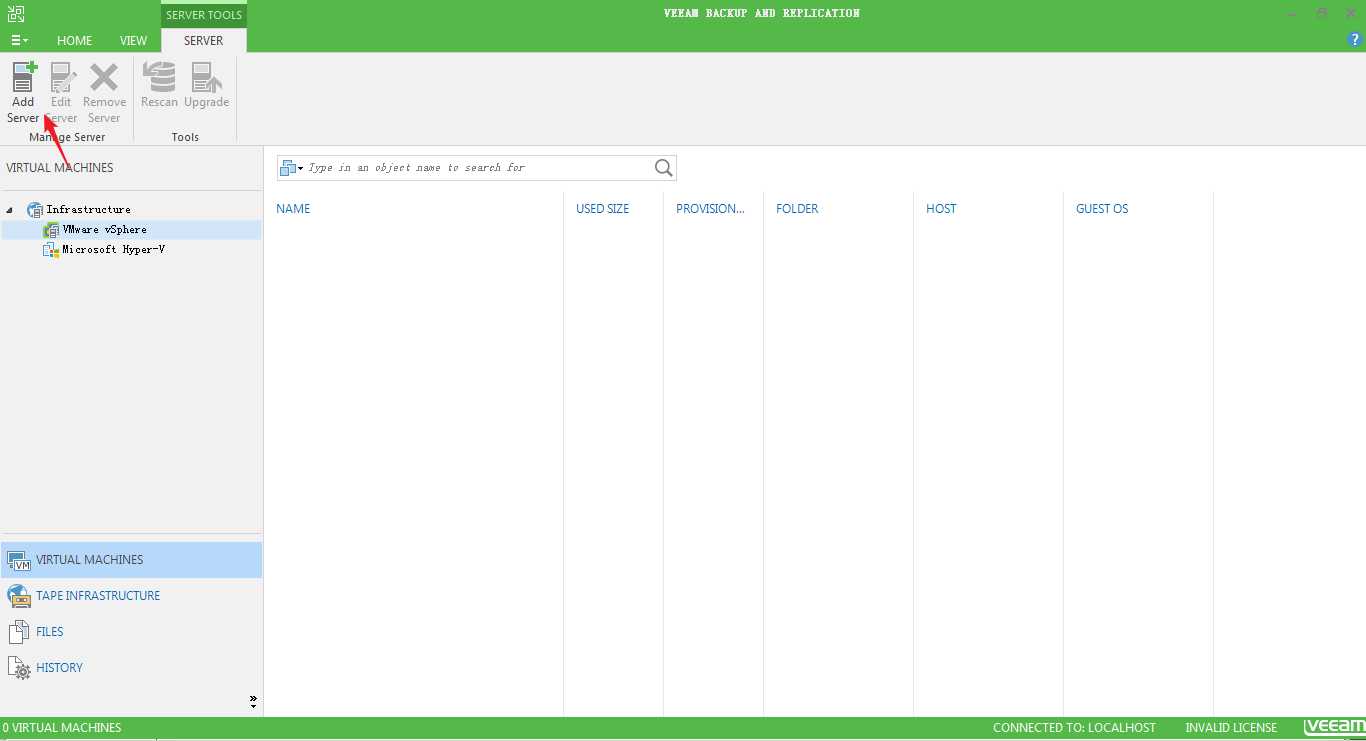This screenshot has height=741, width=1366.
Task: Open the FILES navigation section
Action: click(x=131, y=632)
